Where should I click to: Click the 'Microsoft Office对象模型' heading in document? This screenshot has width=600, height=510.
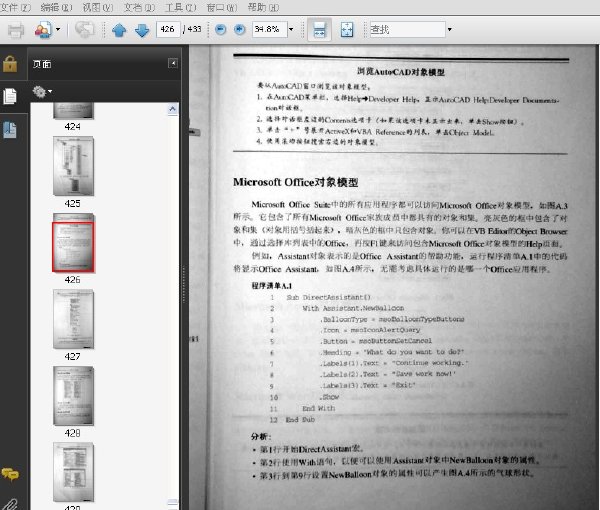[296, 182]
